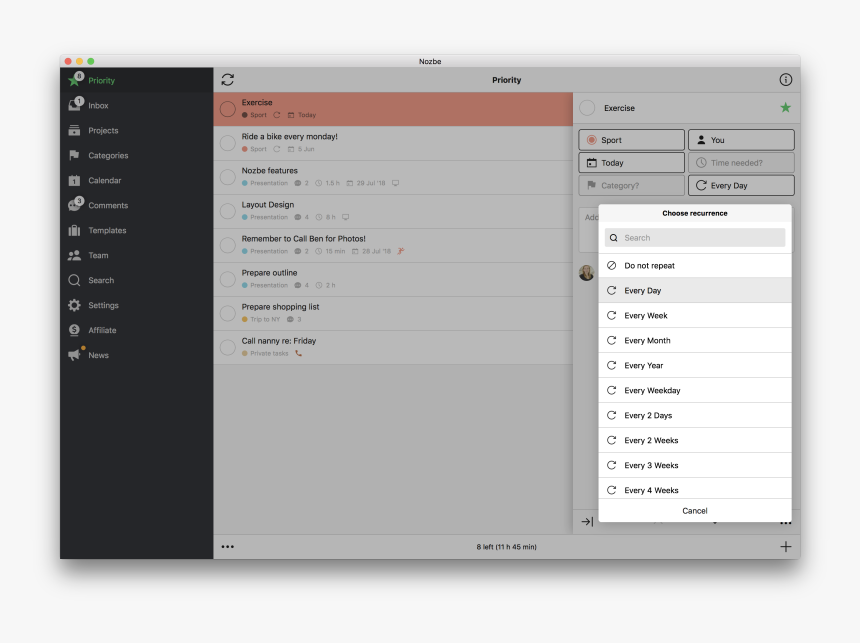Click the phone icon on Call nanny task
The height and width of the screenshot is (643, 860).
click(298, 353)
